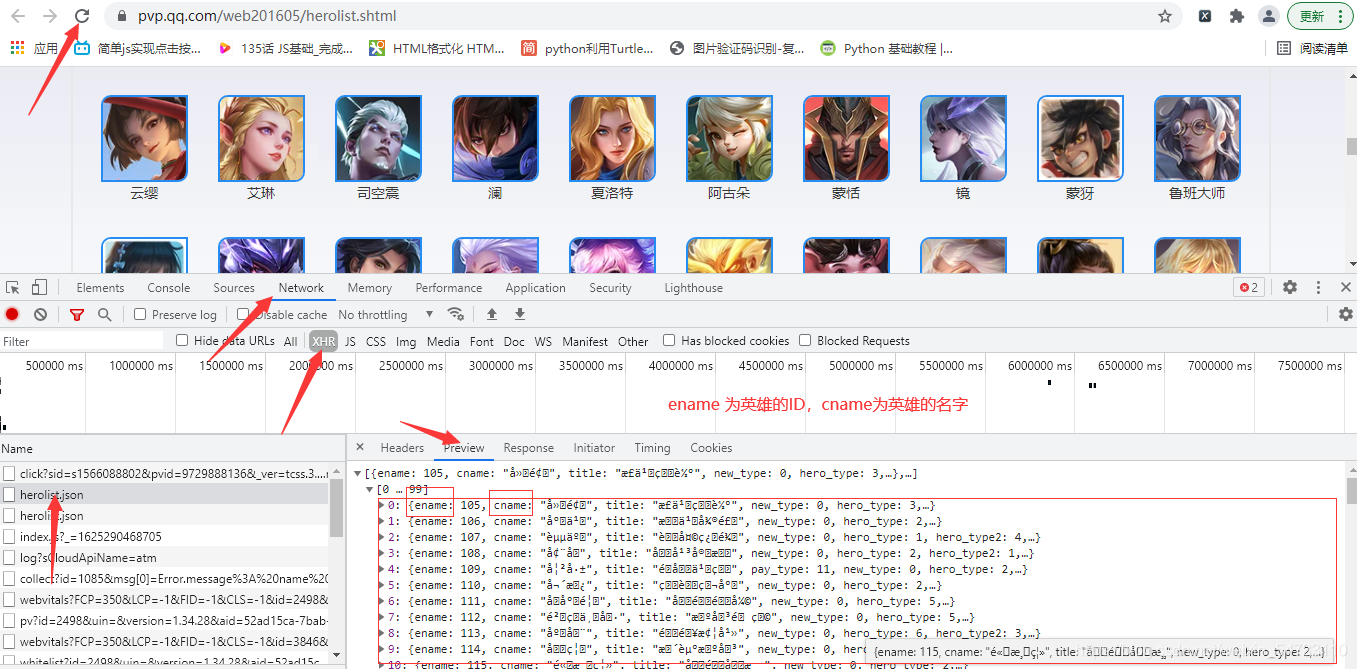The height and width of the screenshot is (669, 1357).
Task: Open network search magnifier
Action: (x=104, y=314)
